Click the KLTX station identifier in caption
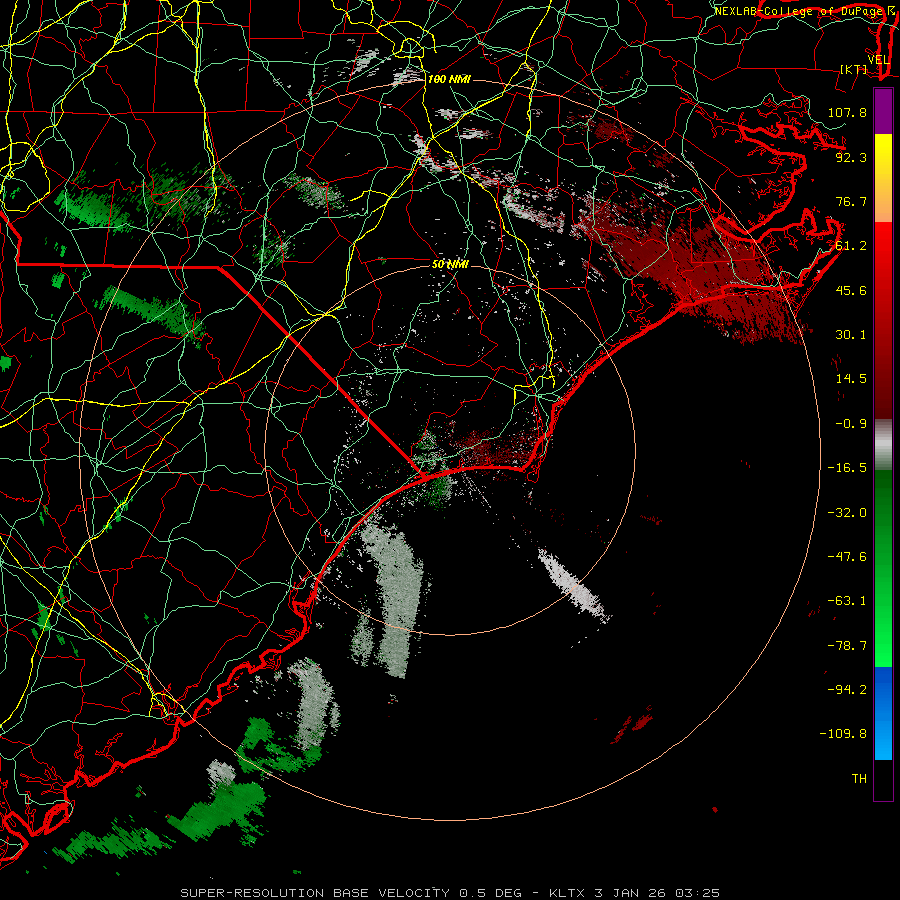900x900 pixels. click(567, 893)
